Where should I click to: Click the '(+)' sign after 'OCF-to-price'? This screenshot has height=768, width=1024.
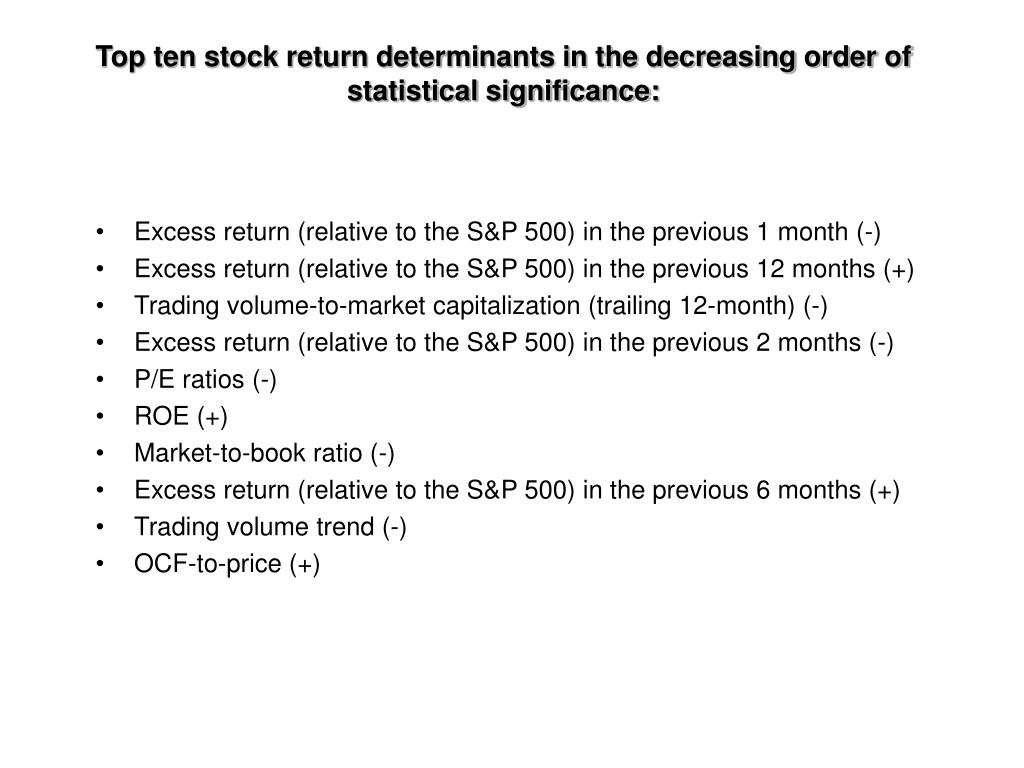click(x=304, y=564)
